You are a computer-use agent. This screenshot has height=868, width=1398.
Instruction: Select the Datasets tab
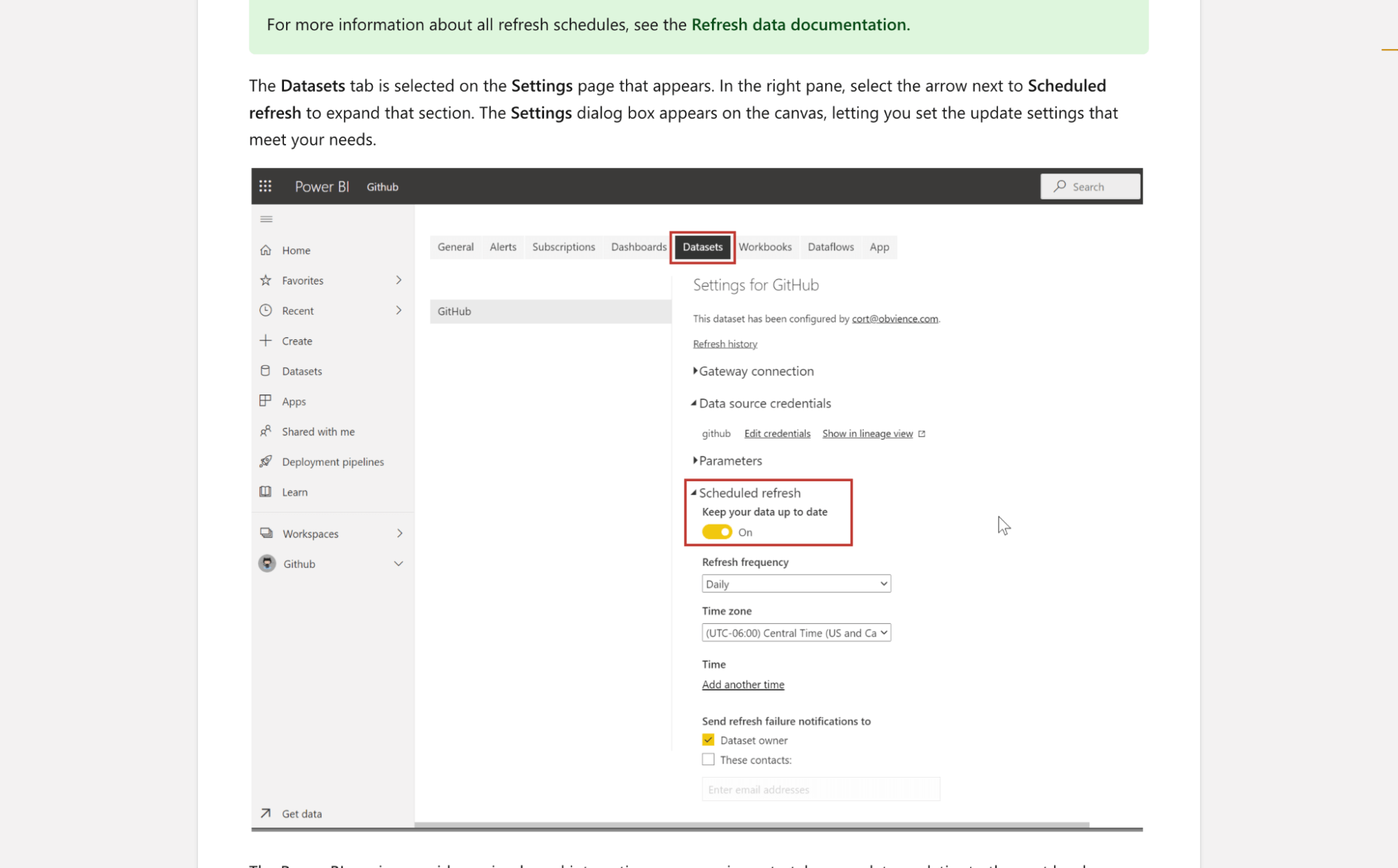[703, 247]
